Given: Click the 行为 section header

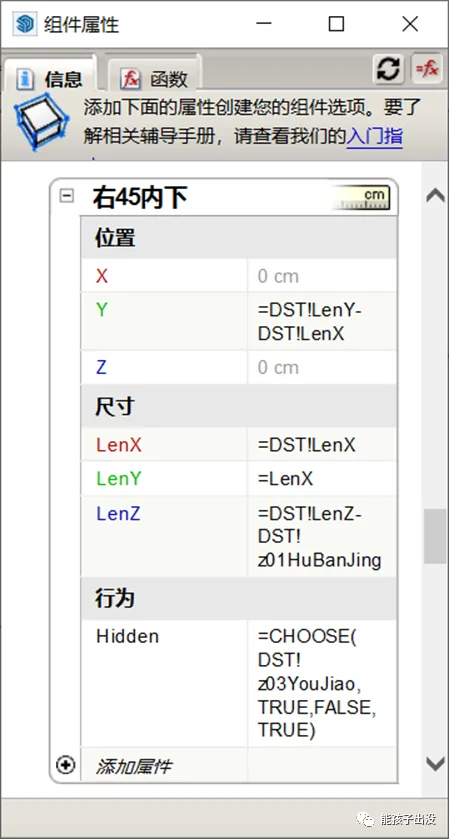Looking at the screenshot, I should 239,598.
